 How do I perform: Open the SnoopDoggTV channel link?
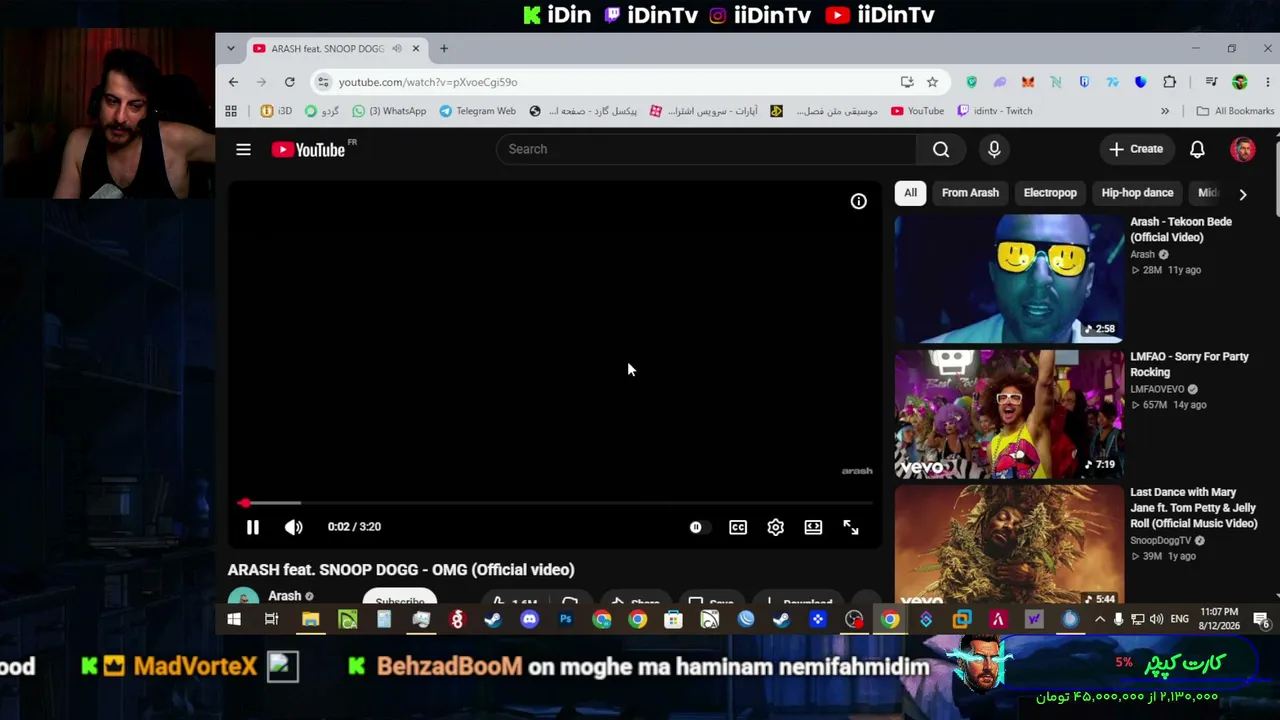(1161, 540)
